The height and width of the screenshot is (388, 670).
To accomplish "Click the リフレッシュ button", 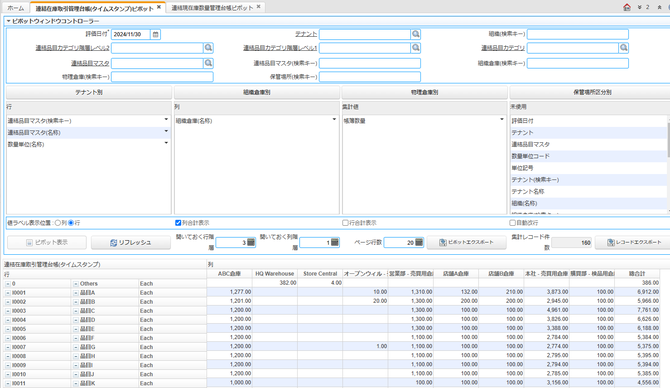I will (131, 242).
